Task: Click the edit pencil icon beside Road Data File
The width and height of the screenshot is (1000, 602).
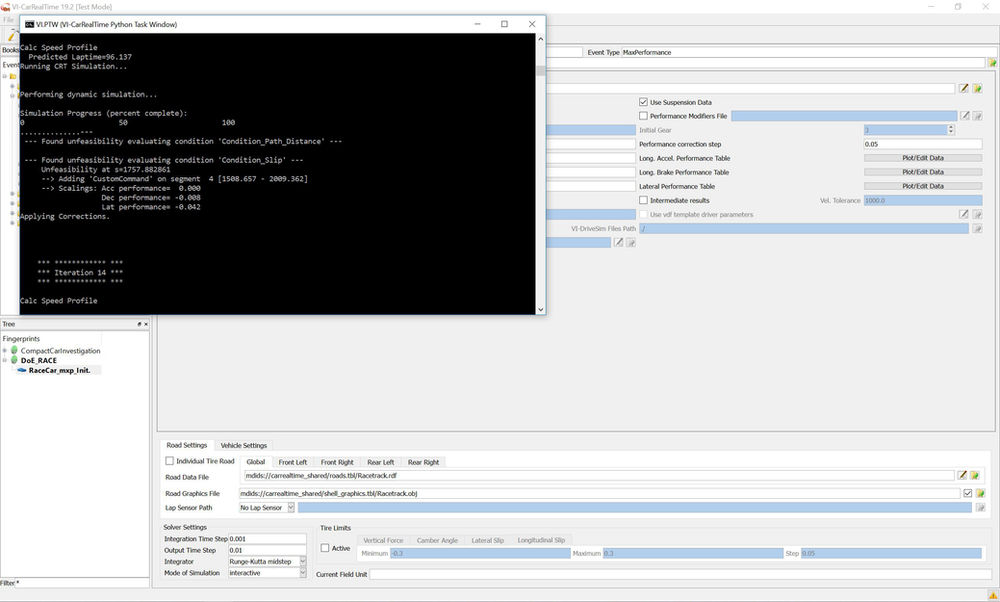Action: click(x=962, y=477)
